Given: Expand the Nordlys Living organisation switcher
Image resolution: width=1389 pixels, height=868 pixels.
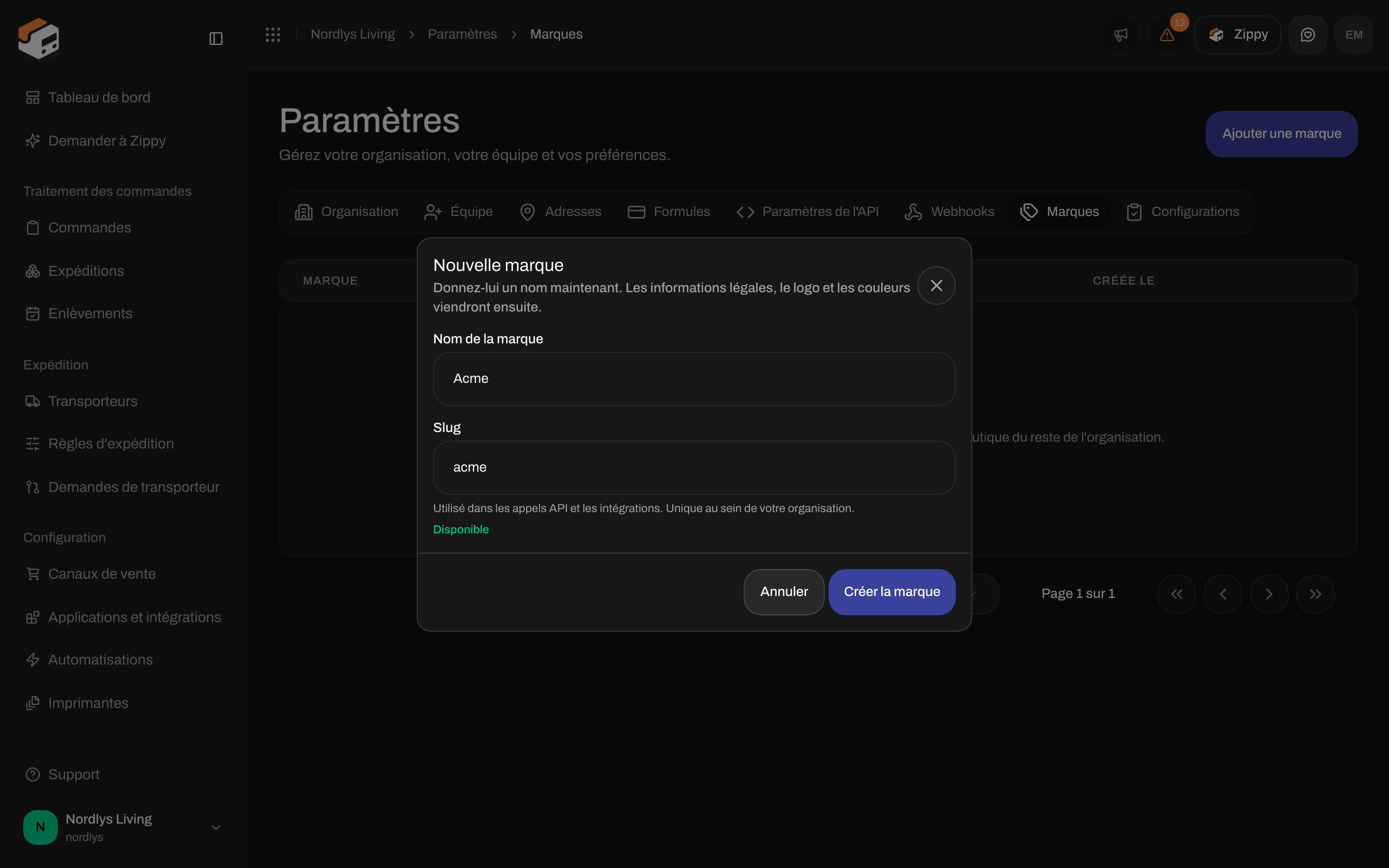Looking at the screenshot, I should click(x=124, y=827).
